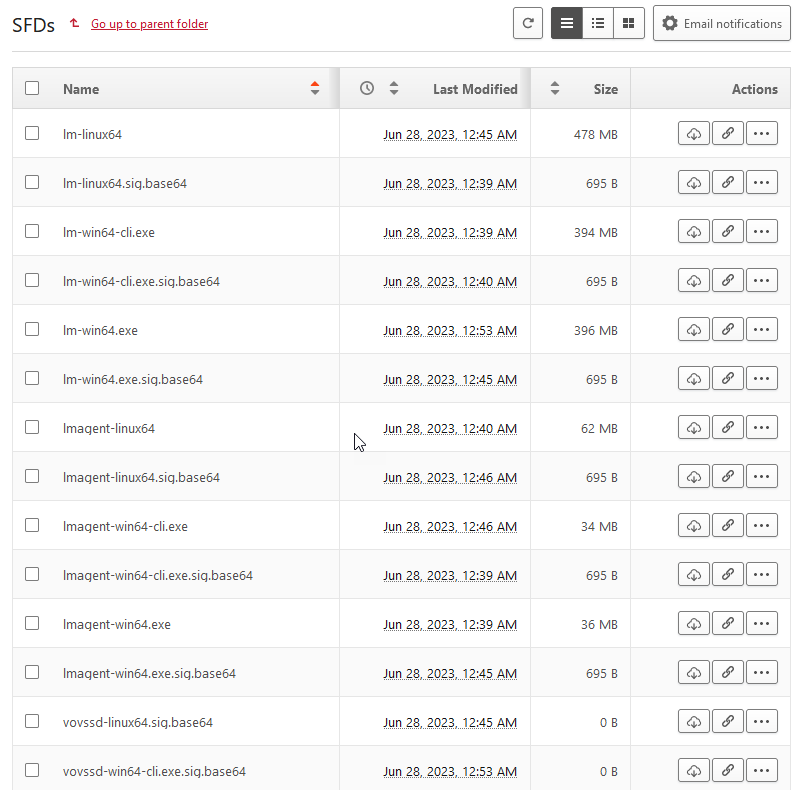This screenshot has width=798, height=790.
Task: Switch to grid thumbnail view
Action: tap(628, 23)
